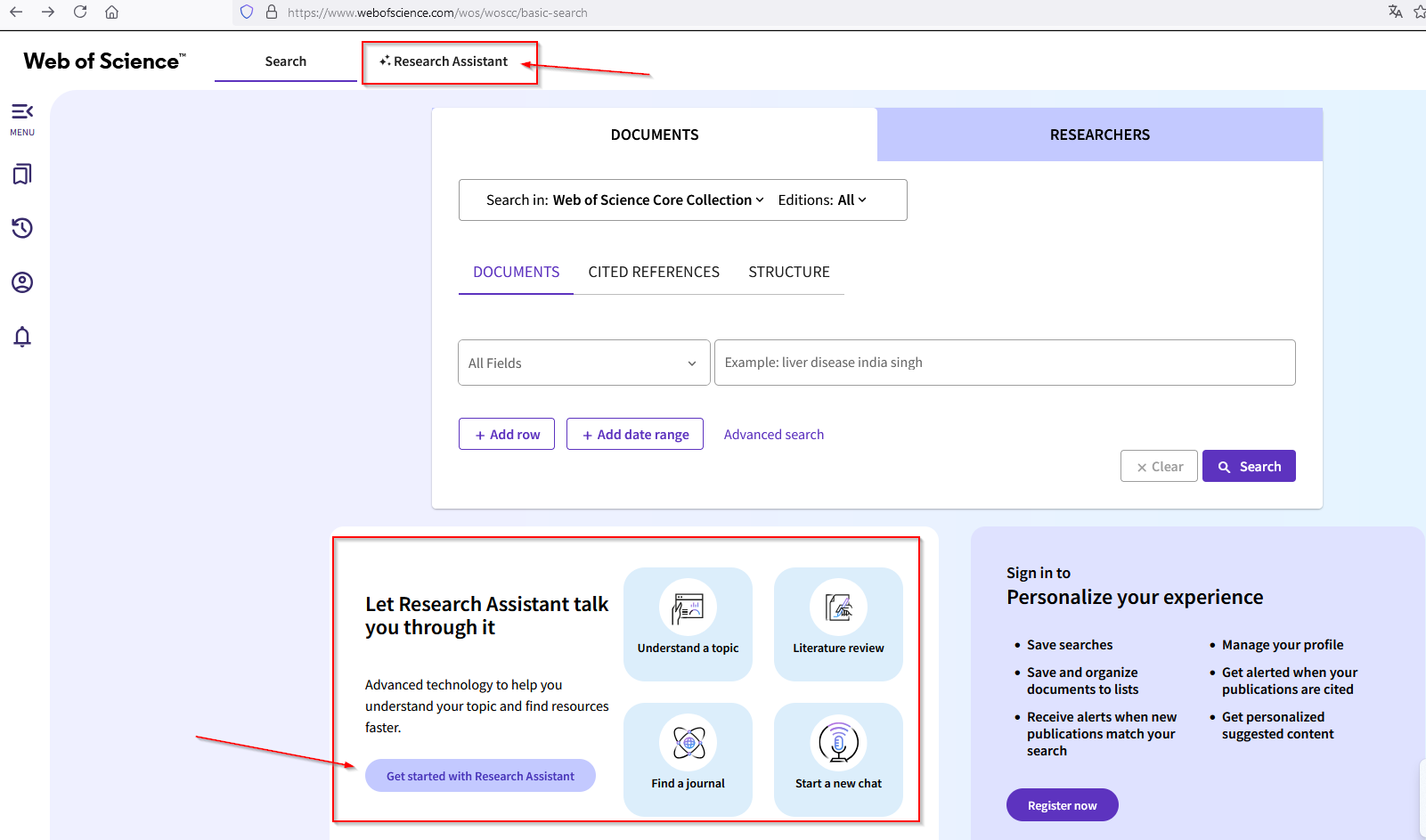Open the Marked List bookmark icon in sidebar

(22, 174)
